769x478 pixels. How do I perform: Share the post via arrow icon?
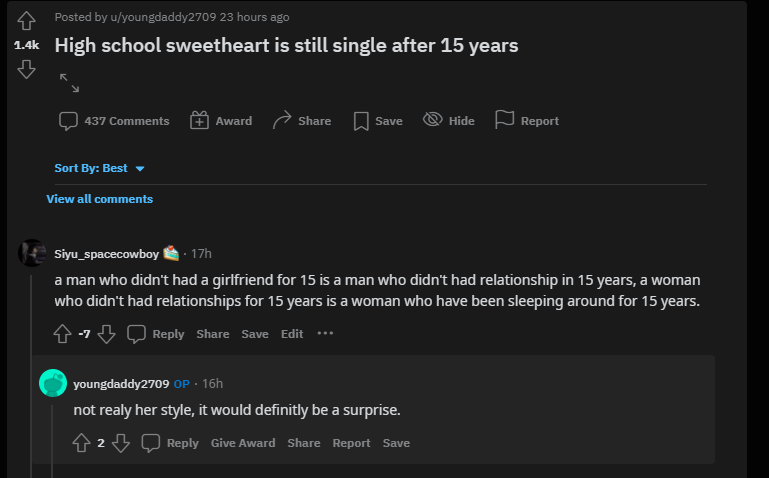coord(302,121)
